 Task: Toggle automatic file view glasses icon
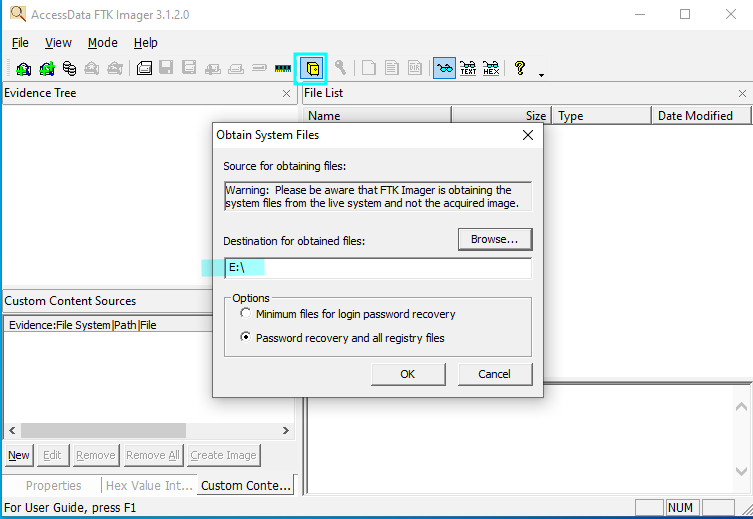(444, 69)
